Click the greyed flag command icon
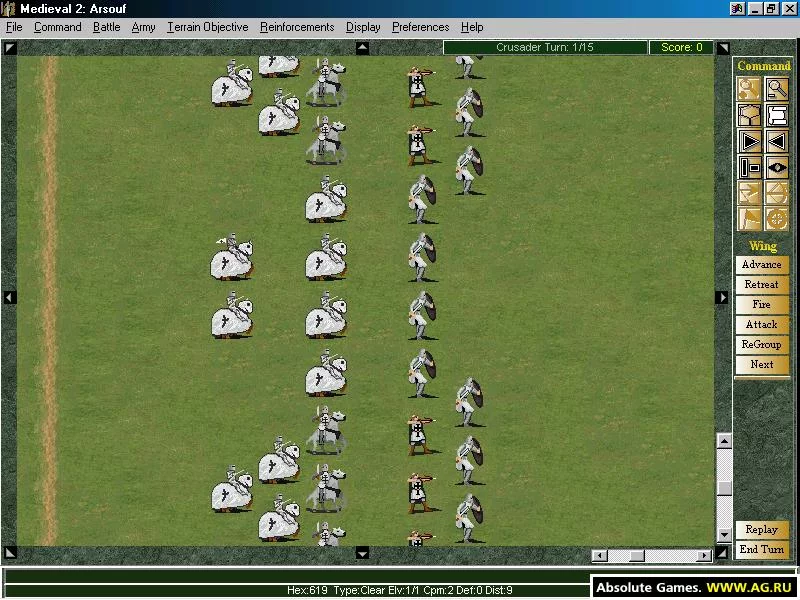 pyautogui.click(x=749, y=219)
